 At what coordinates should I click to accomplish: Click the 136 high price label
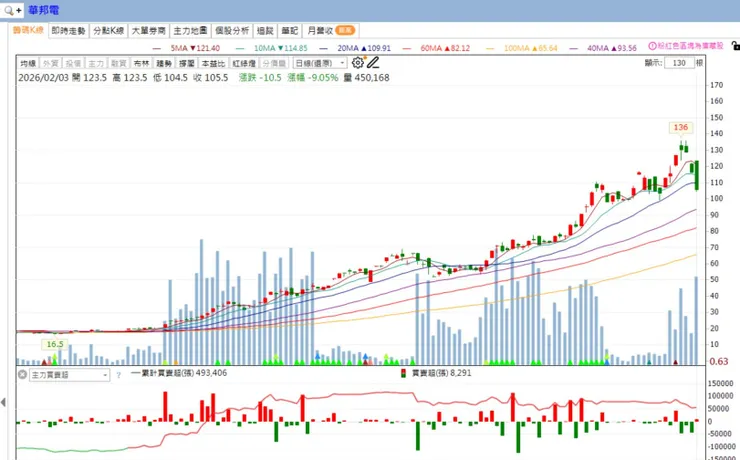tap(681, 127)
